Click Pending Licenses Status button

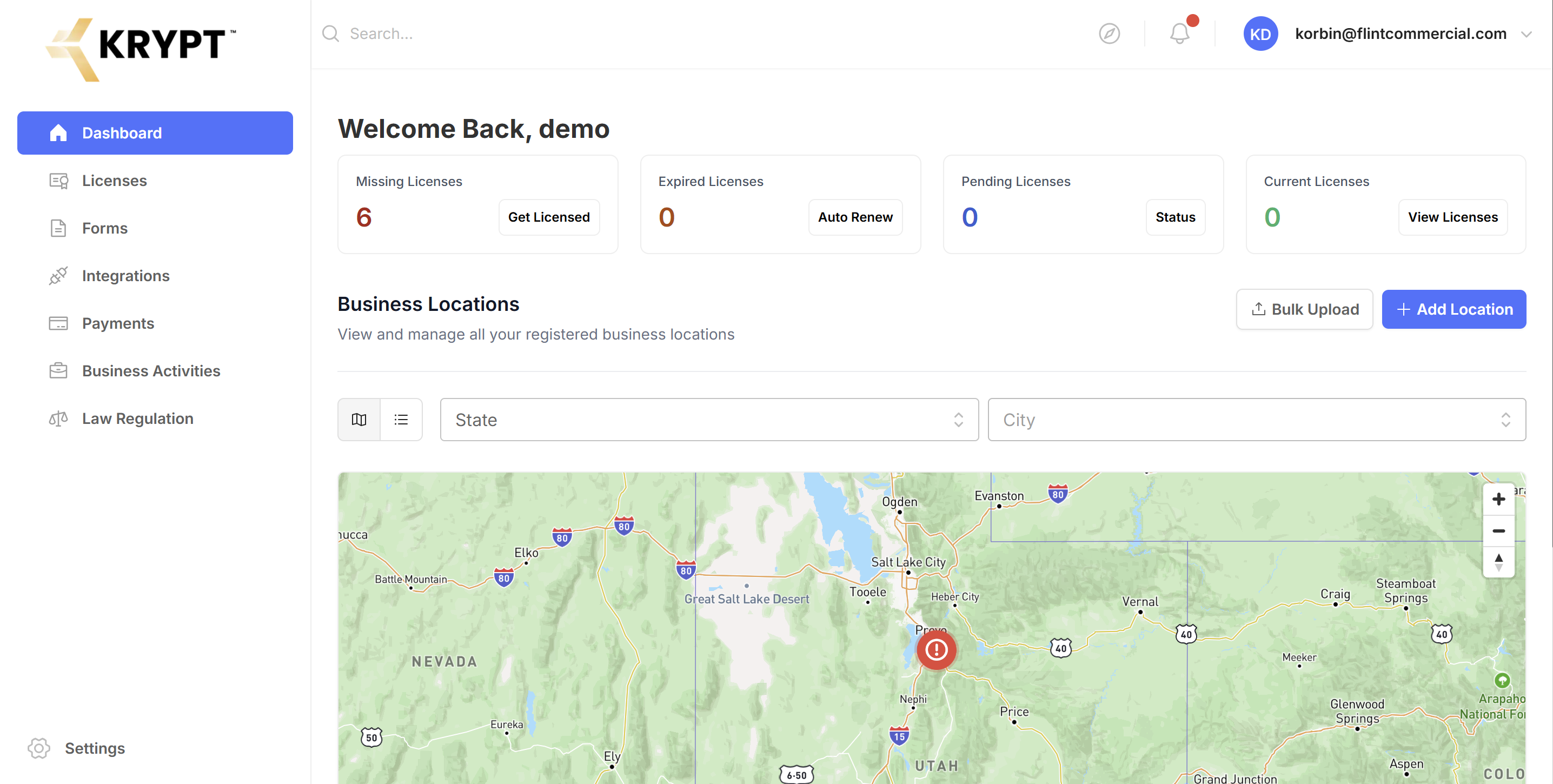pyautogui.click(x=1175, y=217)
